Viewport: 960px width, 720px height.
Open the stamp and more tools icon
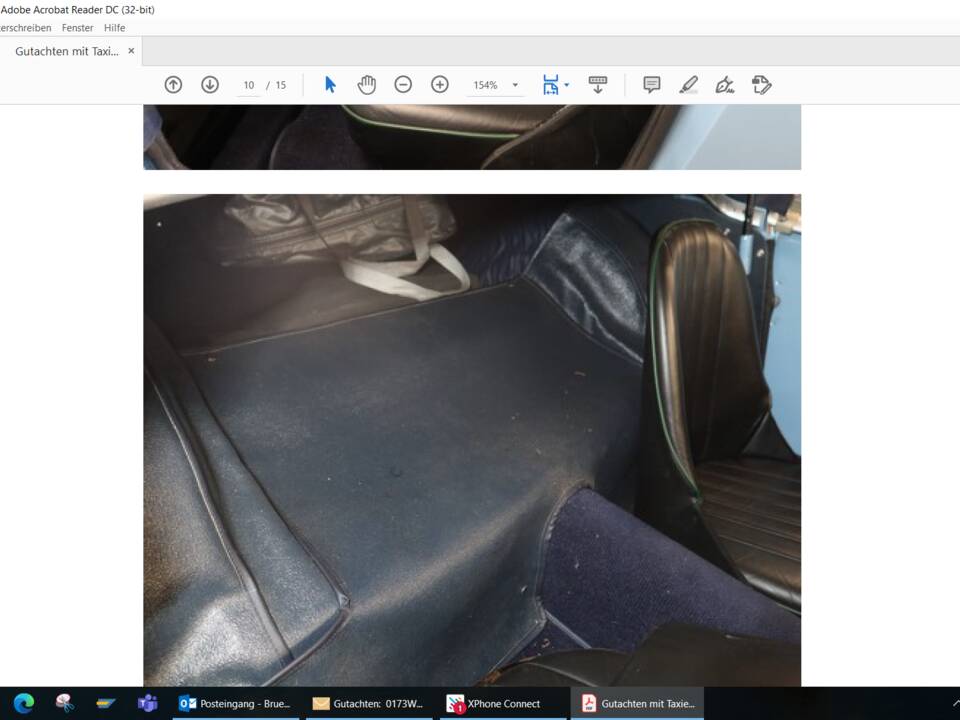point(762,85)
